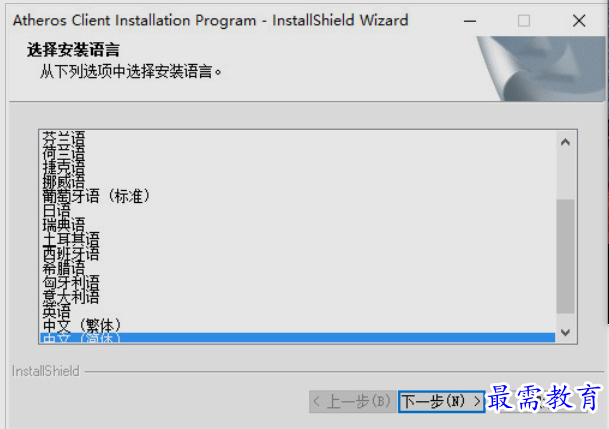Choose 挪威语 (Norwegian) from the list
This screenshot has height=429, width=609.
click(298, 182)
